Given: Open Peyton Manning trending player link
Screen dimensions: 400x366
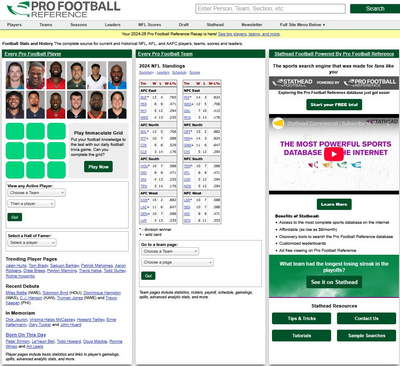Looking at the screenshot, I should click(x=62, y=271).
